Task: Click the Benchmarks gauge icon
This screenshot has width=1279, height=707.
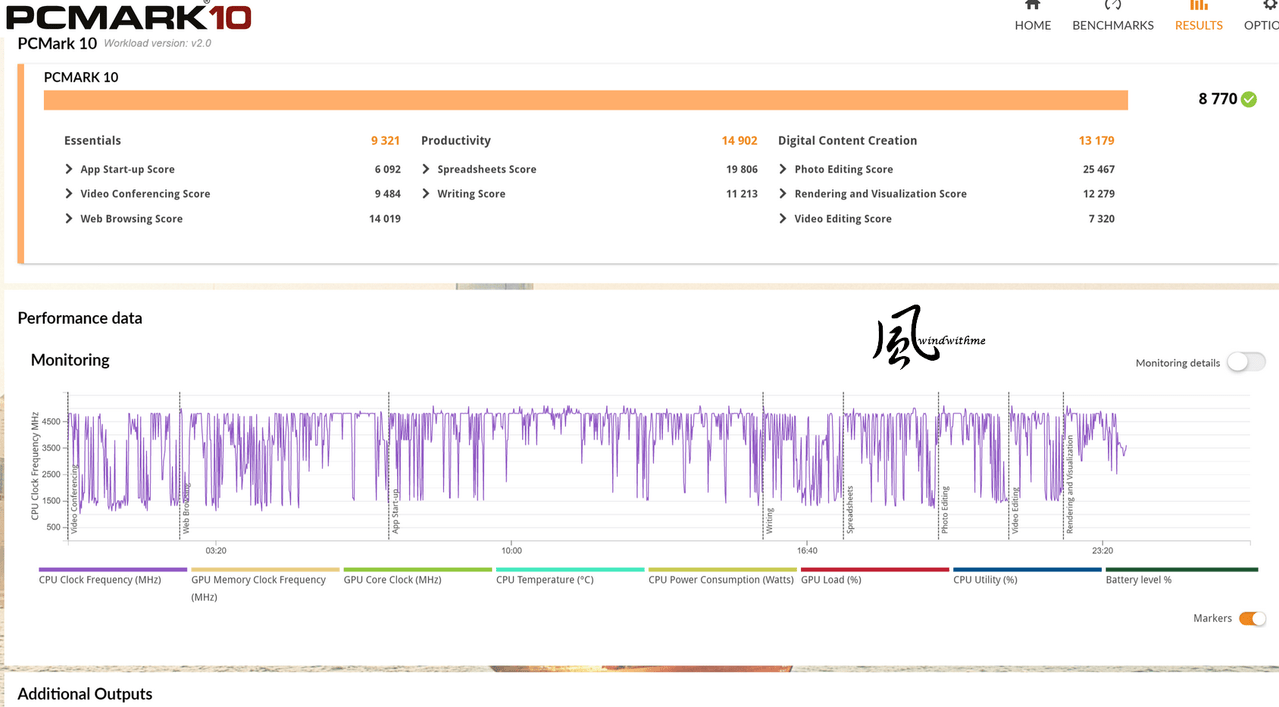Action: pos(1112,5)
